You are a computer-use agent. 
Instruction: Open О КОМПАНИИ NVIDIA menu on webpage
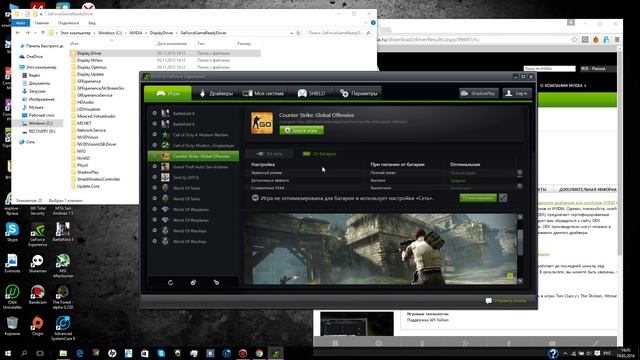563,86
